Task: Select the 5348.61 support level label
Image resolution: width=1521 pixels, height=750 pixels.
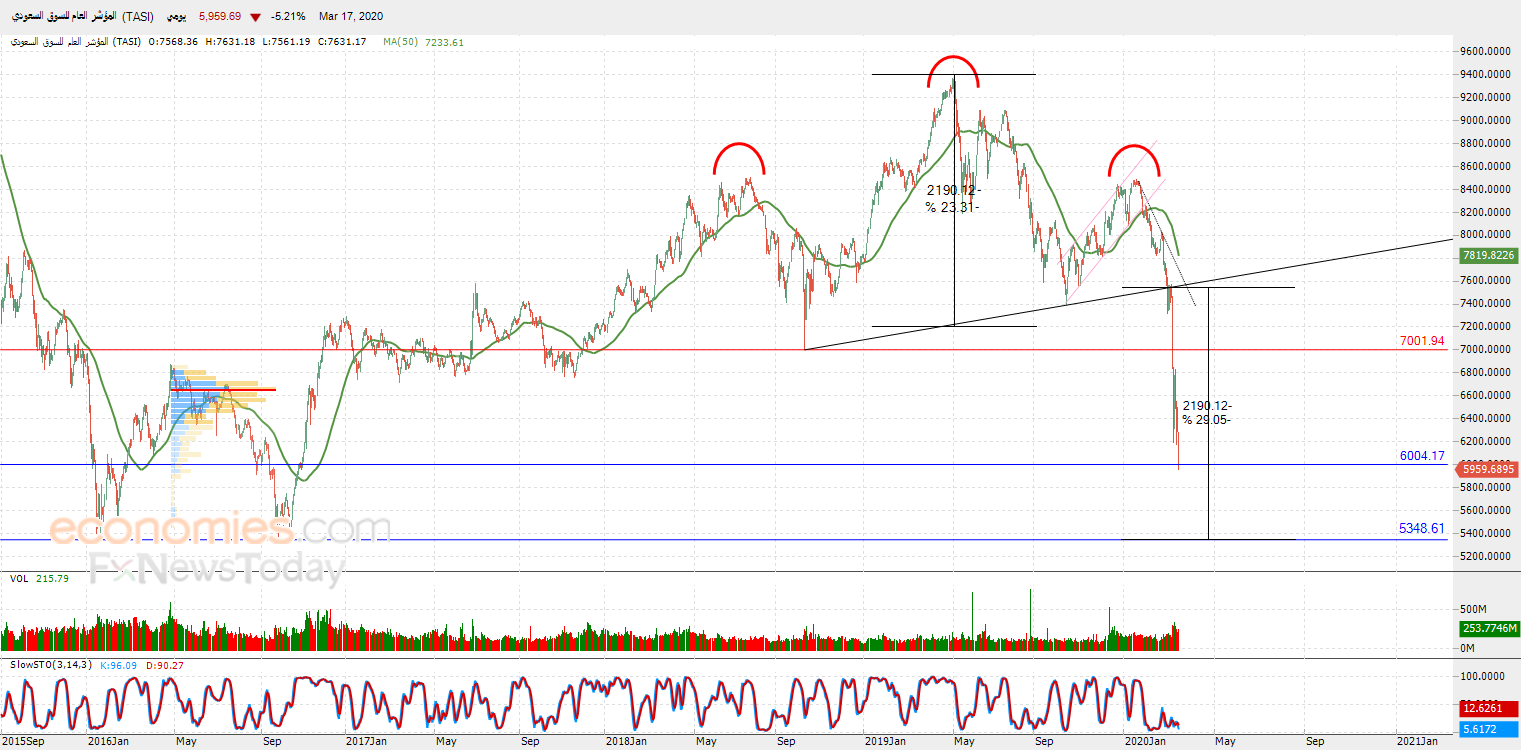Action: 1422,528
